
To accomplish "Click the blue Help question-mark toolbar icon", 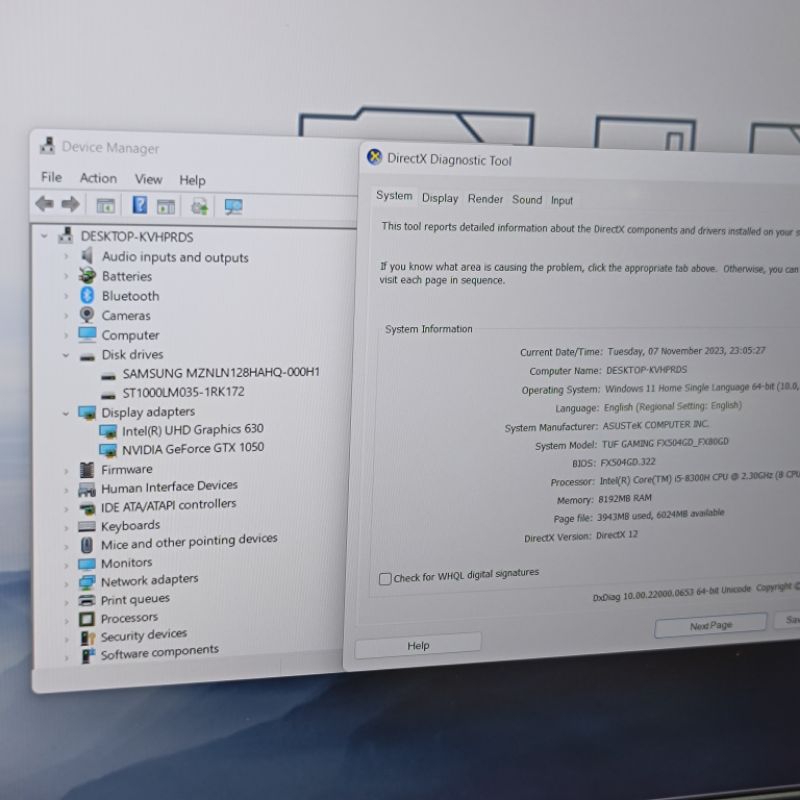I will point(140,205).
